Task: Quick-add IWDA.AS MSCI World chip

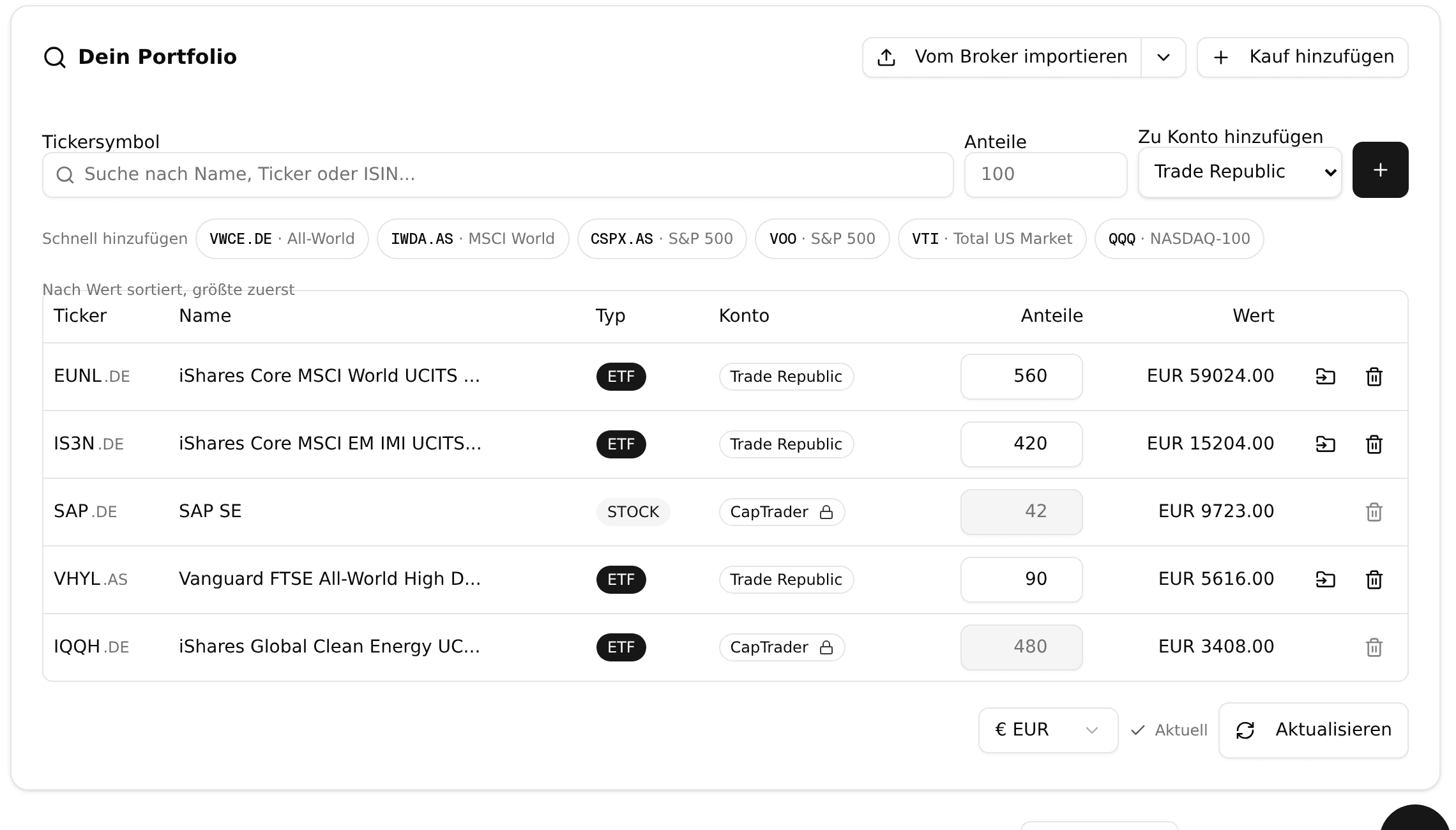Action: click(x=473, y=239)
